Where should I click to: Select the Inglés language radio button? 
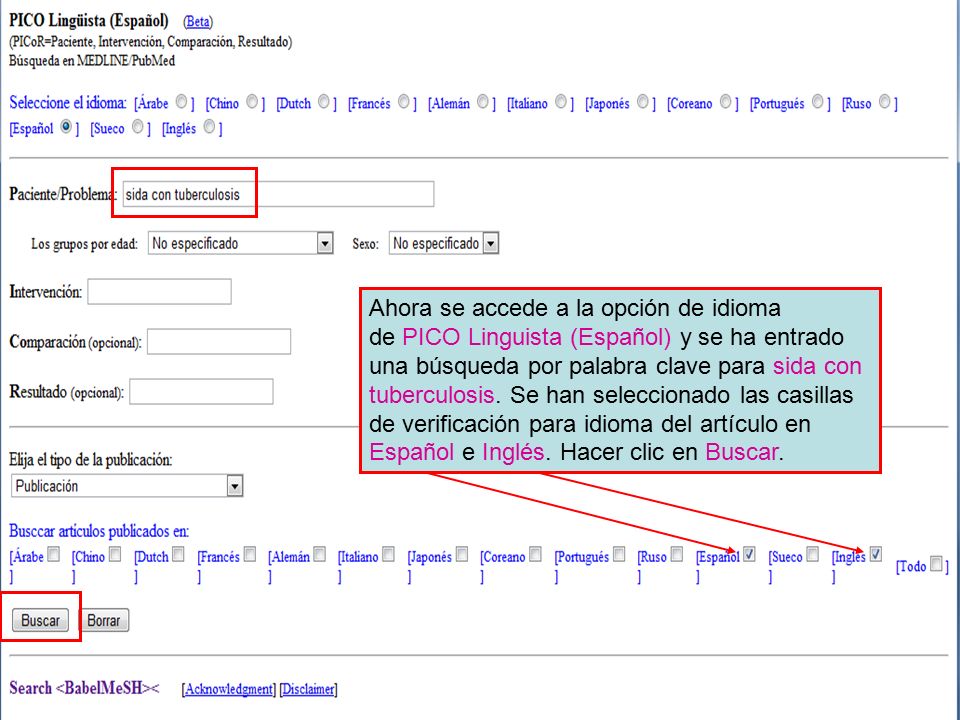[209, 127]
